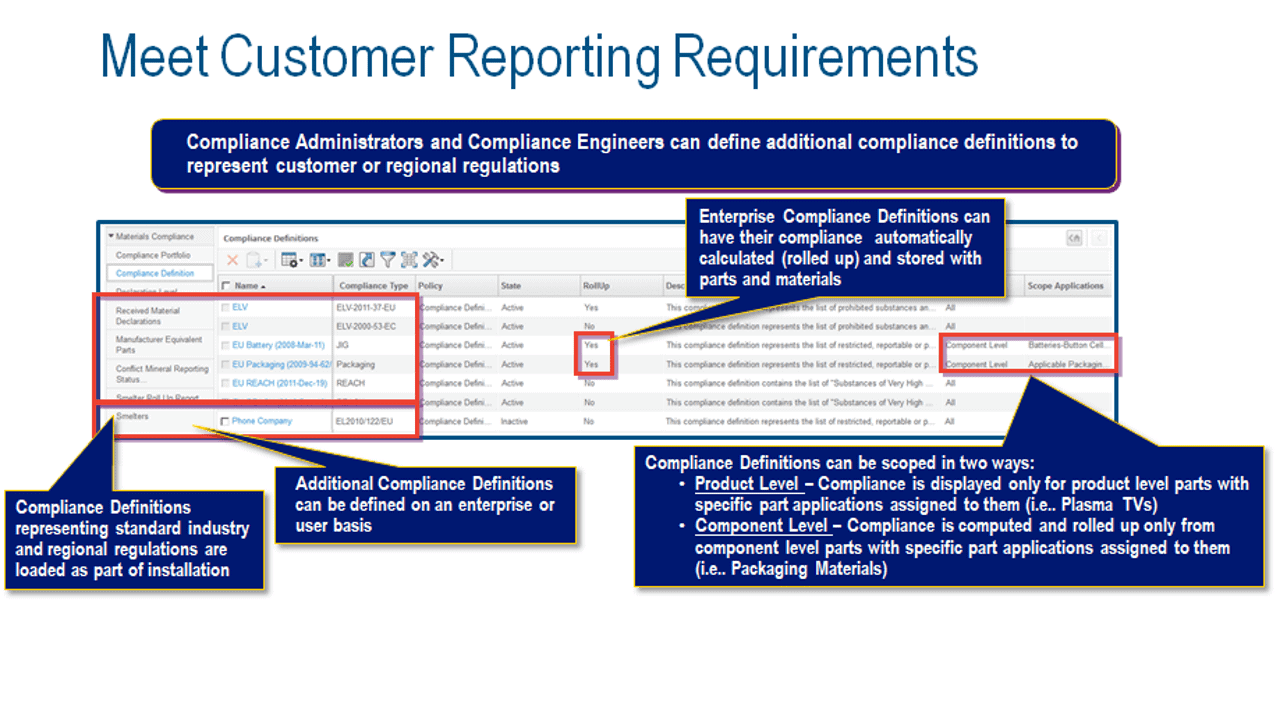1280x720 pixels.
Task: Click Component Level in EU Battery row
Action: pyautogui.click(x=977, y=346)
